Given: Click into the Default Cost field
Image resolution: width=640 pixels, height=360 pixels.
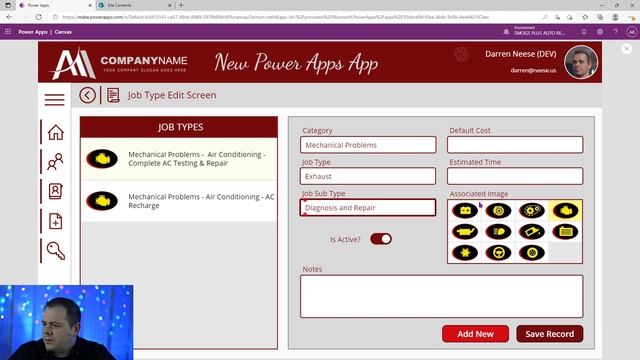Looking at the screenshot, I should [515, 145].
